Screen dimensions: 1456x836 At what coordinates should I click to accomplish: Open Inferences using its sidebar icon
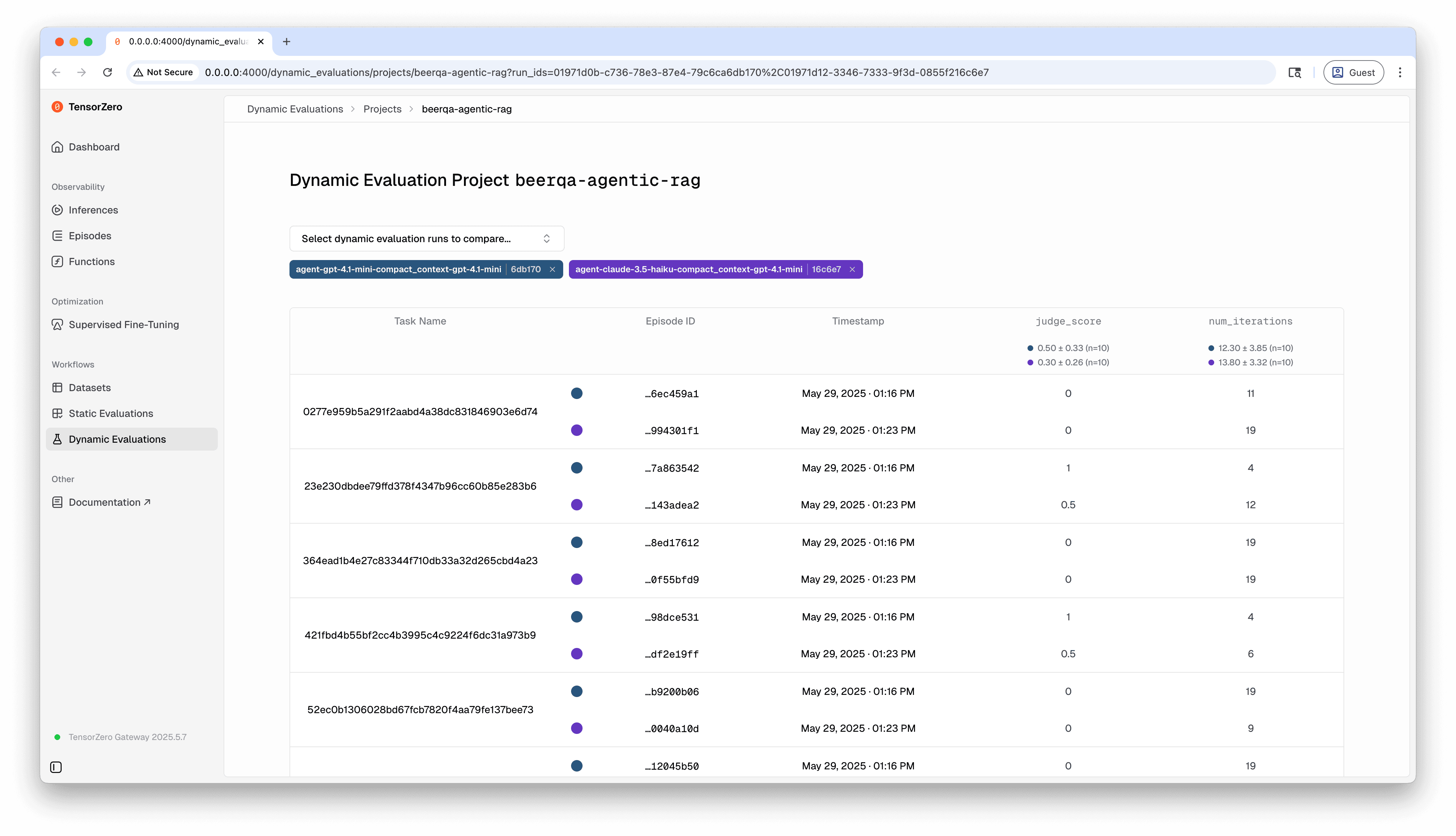pos(57,210)
